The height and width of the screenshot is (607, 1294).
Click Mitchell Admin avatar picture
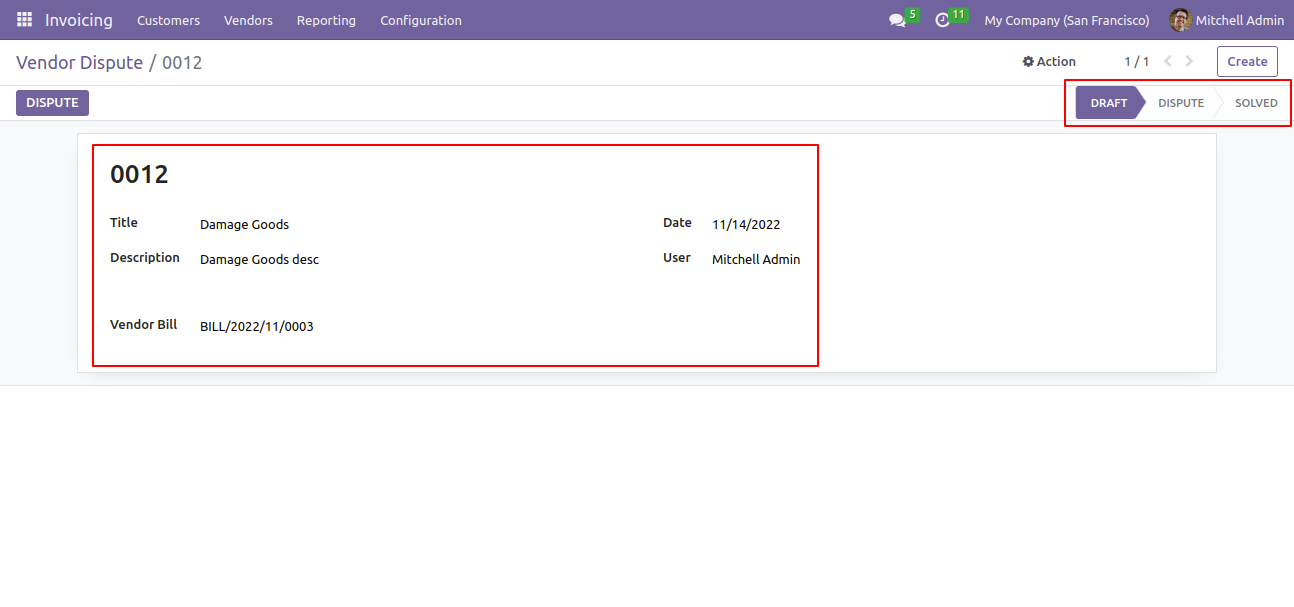click(x=1181, y=20)
